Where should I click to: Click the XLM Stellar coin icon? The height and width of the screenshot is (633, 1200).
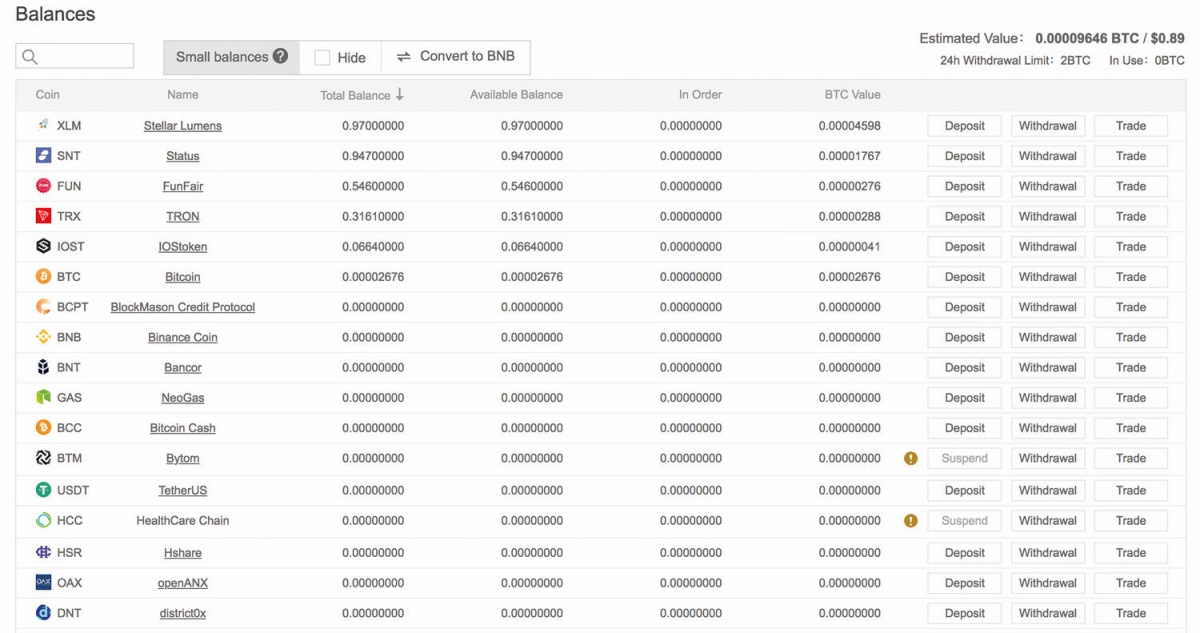pos(43,125)
